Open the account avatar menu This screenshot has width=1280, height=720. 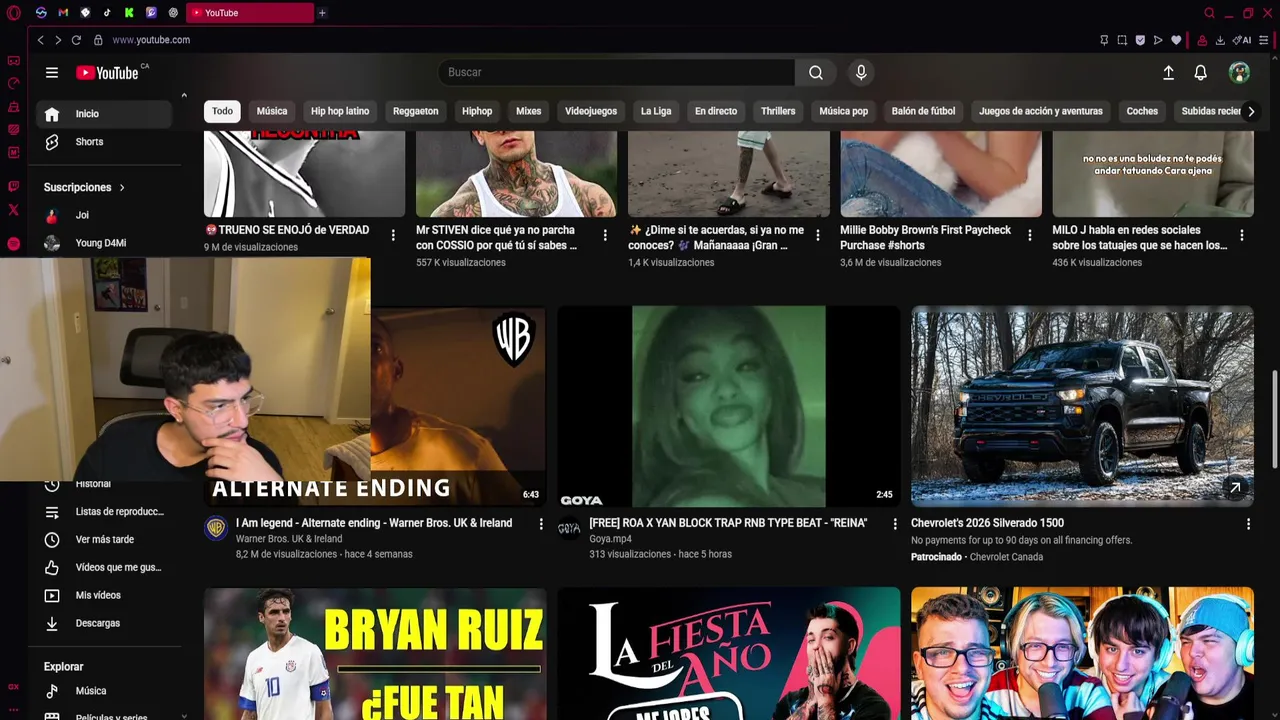(1239, 73)
